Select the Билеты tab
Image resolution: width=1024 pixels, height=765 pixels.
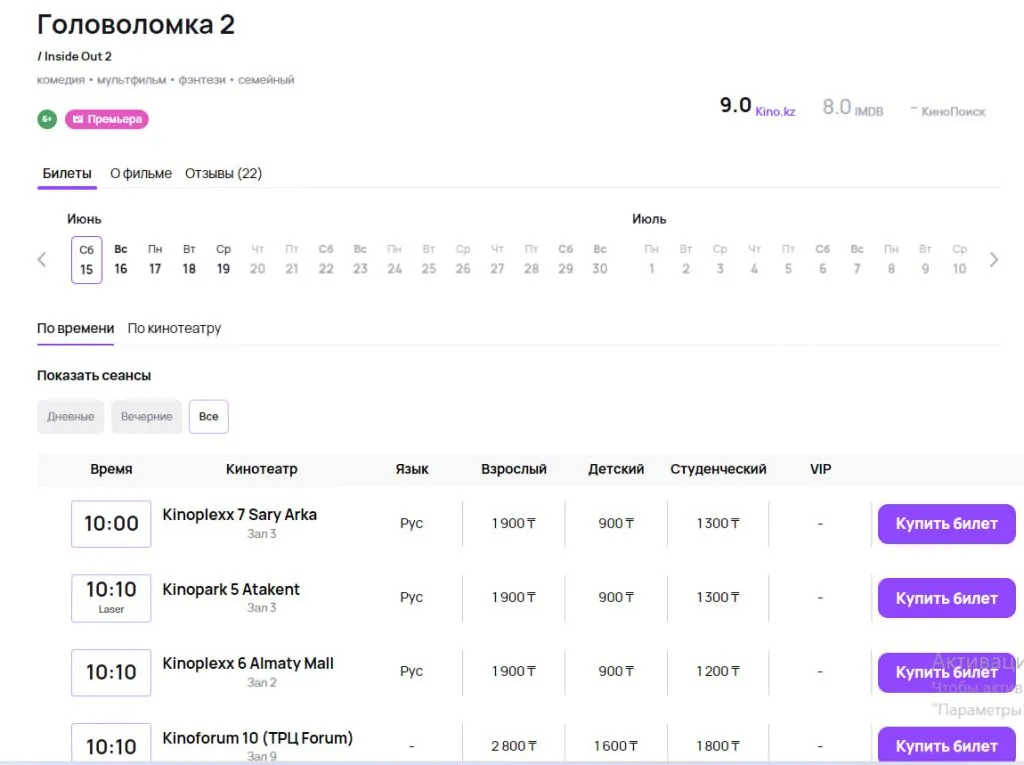(67, 173)
